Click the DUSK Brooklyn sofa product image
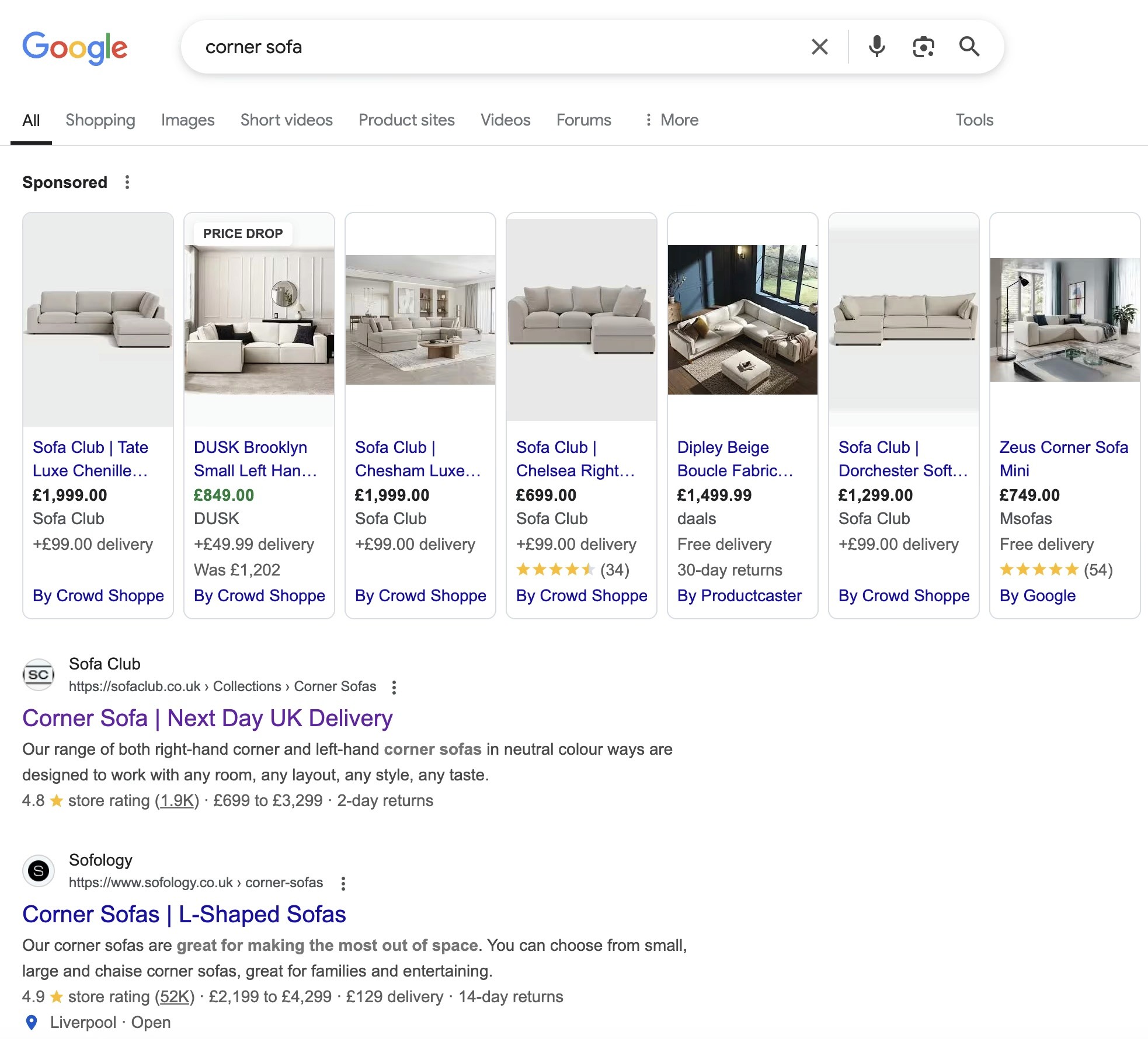This screenshot has width=1148, height=1039. point(259,320)
